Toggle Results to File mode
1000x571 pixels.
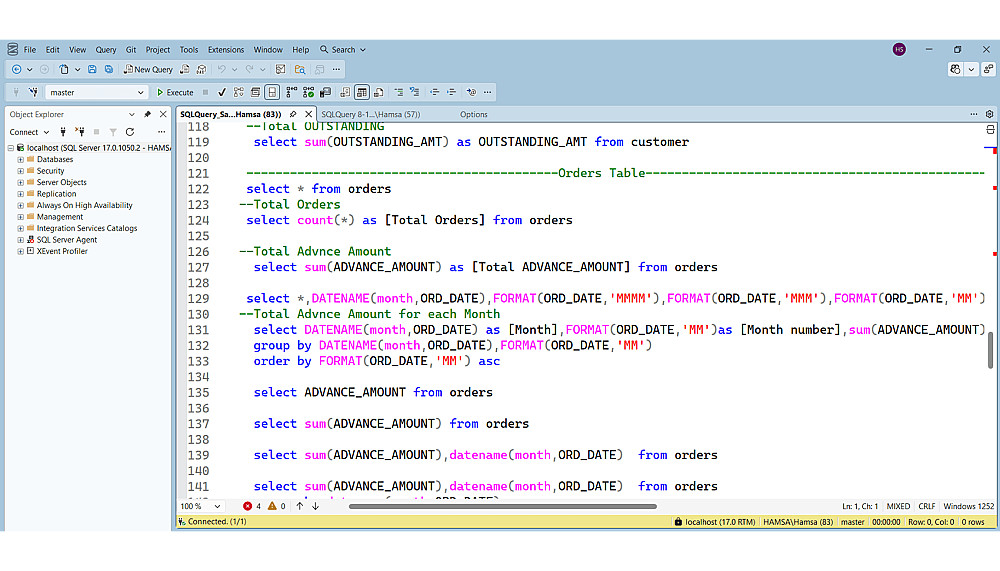pyautogui.click(x=379, y=93)
